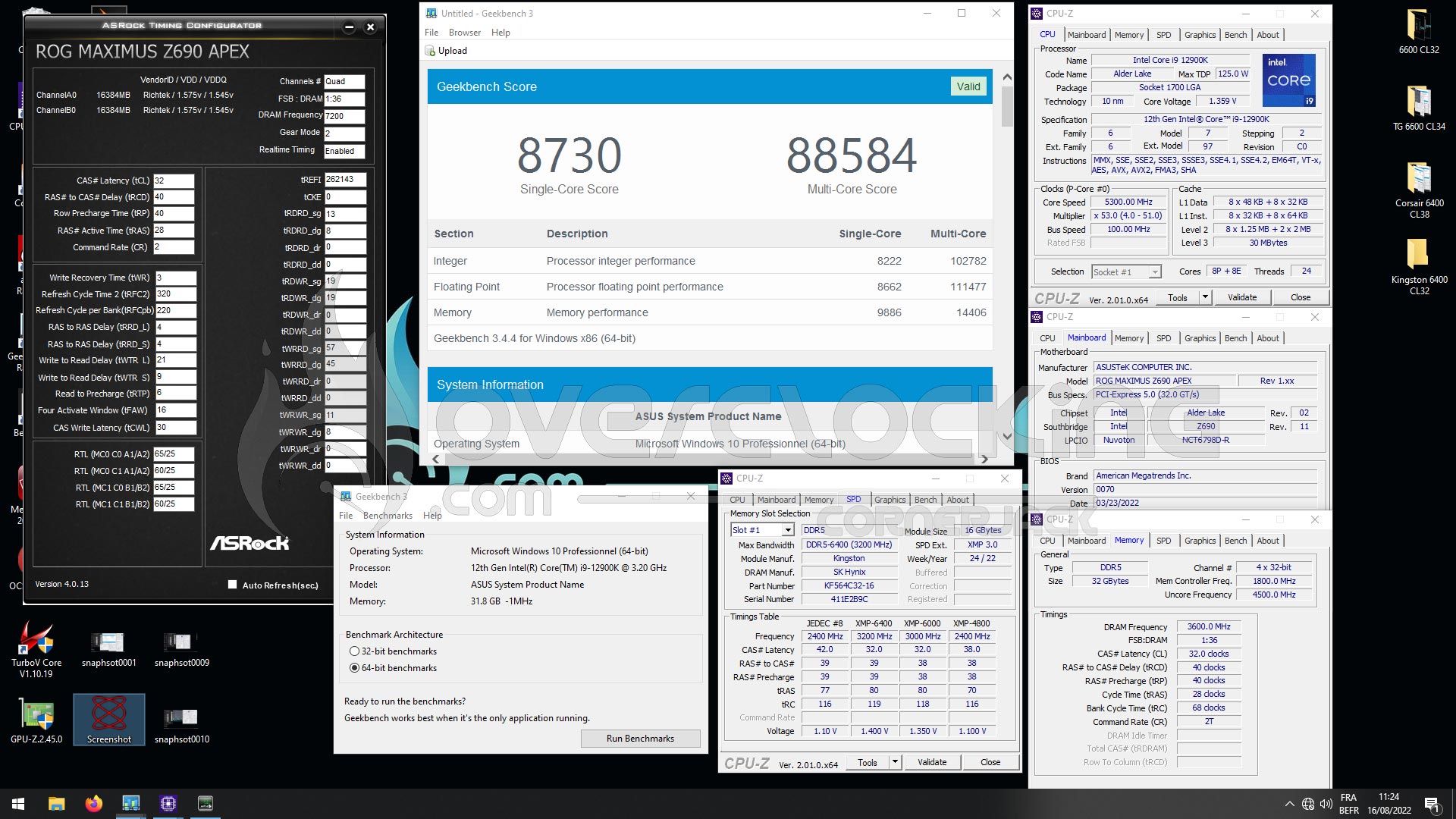
Task: Open Benchmarks menu in Geekbench 3 window
Action: [388, 516]
